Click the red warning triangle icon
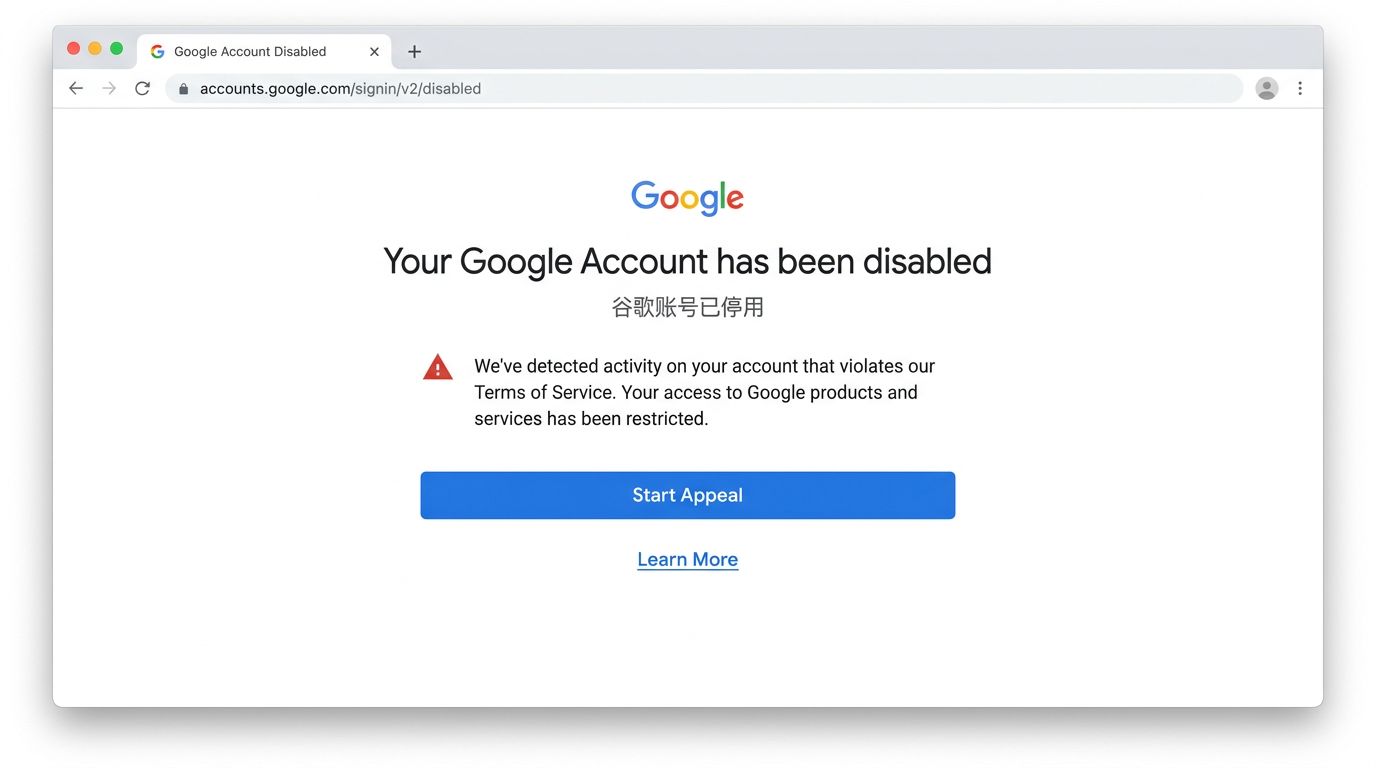 (437, 366)
